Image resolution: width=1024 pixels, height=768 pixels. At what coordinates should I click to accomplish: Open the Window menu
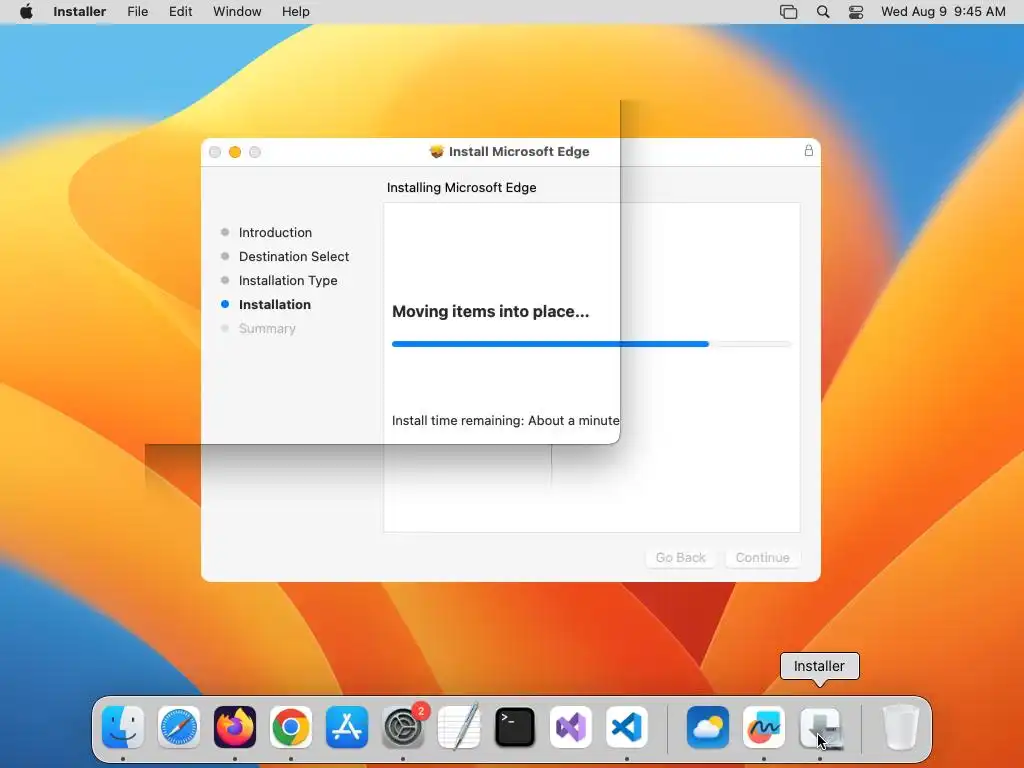(237, 12)
